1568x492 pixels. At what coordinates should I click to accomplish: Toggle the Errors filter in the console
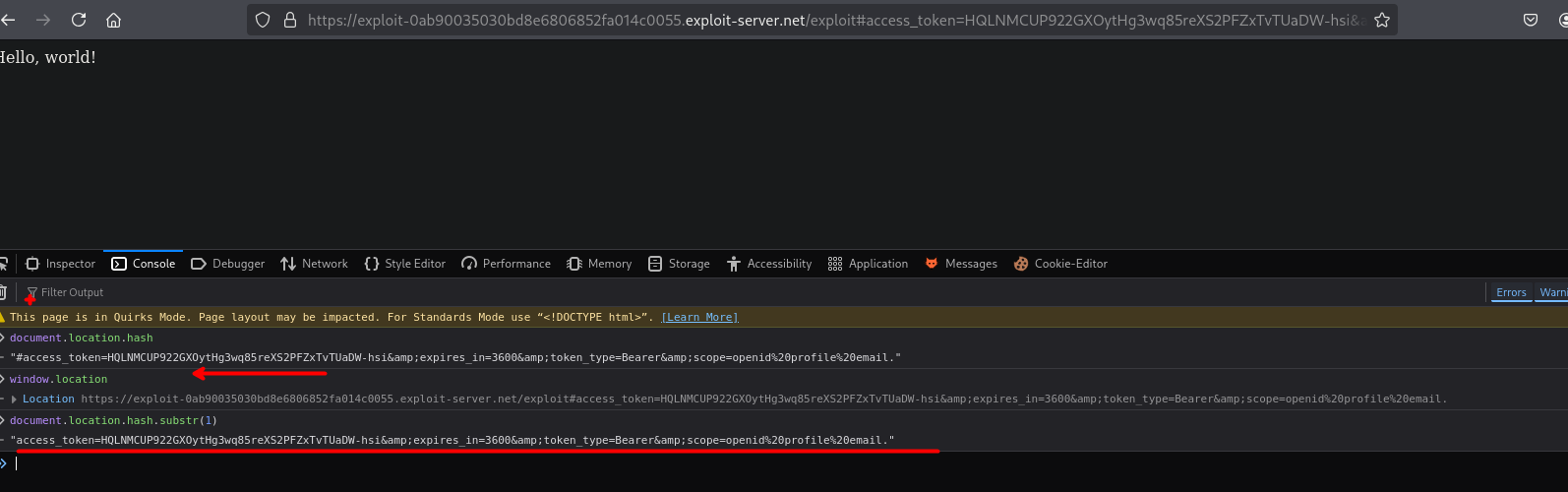tap(1511, 292)
